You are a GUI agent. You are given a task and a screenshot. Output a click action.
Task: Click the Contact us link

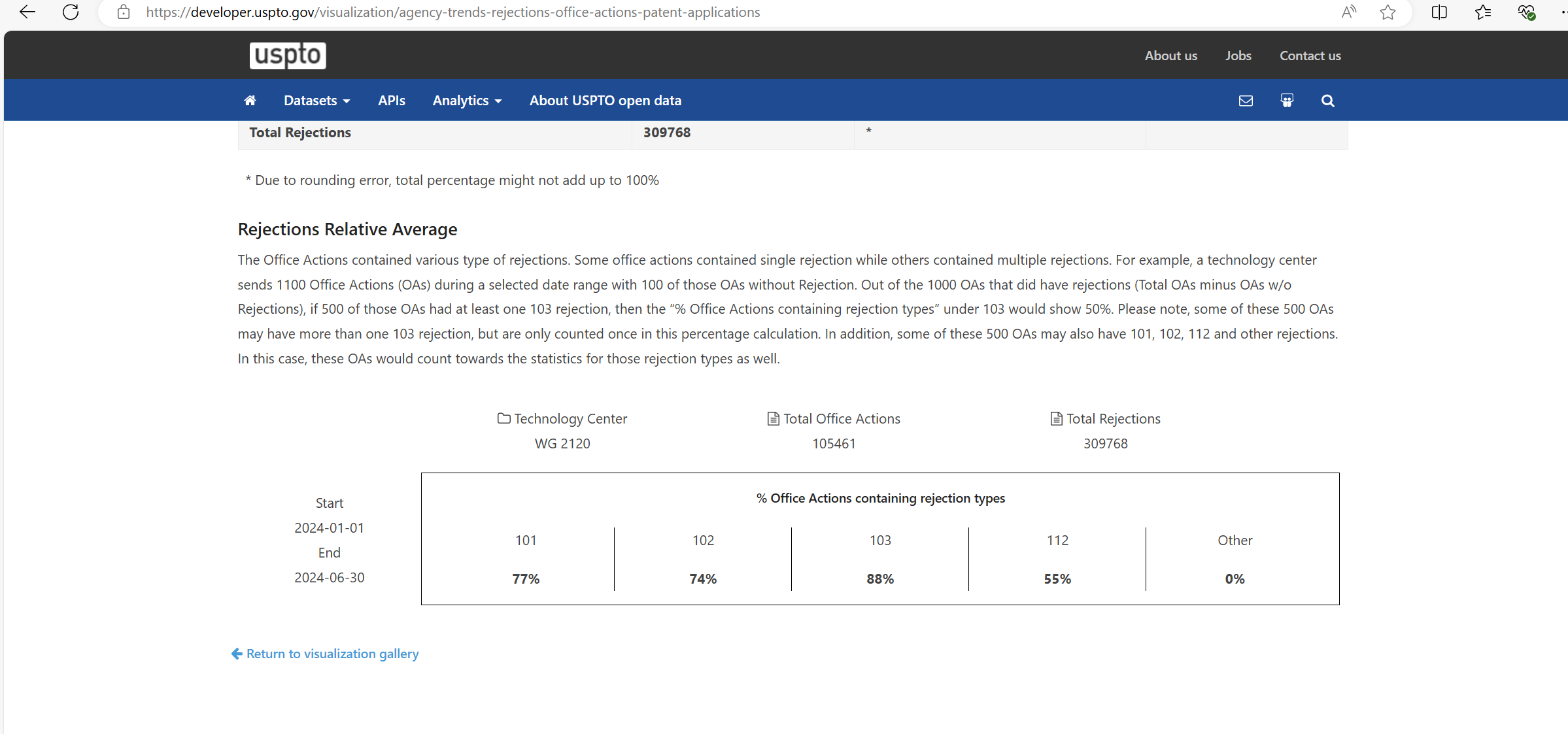pos(1310,55)
